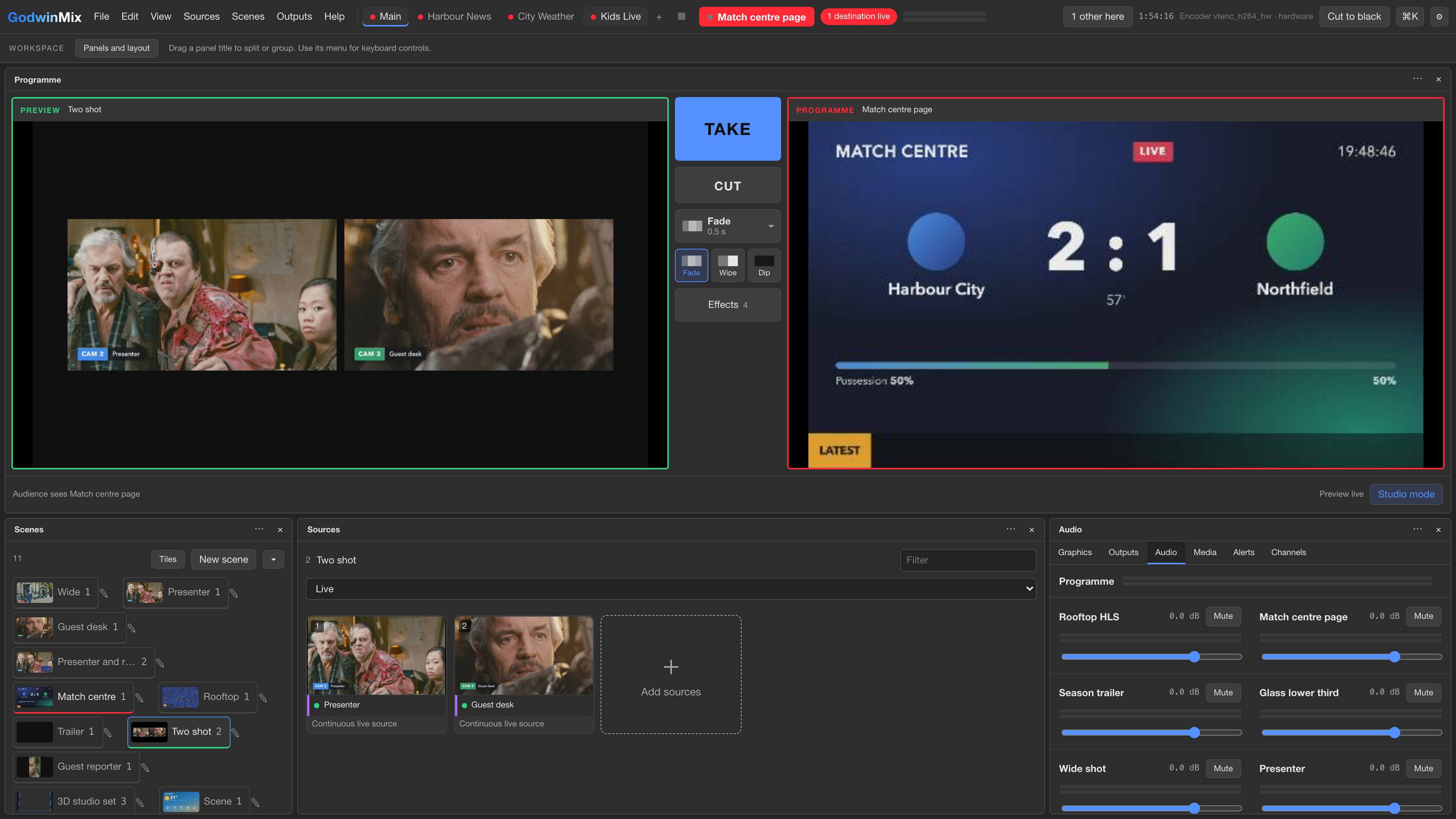Screen dimensions: 1456x819
Task: Open Panels and layout workspace button
Action: pyautogui.click(x=116, y=48)
